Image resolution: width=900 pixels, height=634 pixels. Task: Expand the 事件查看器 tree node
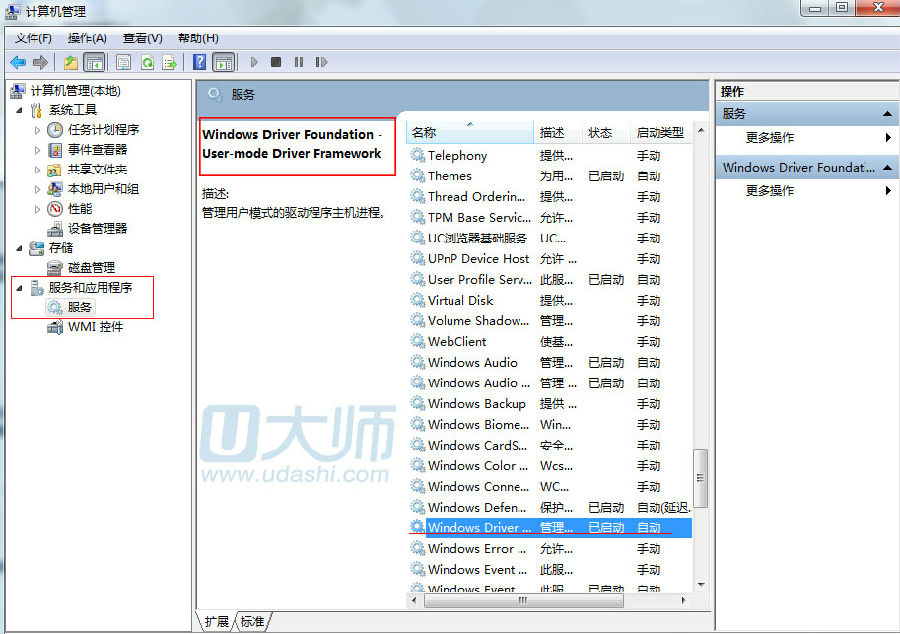38,150
